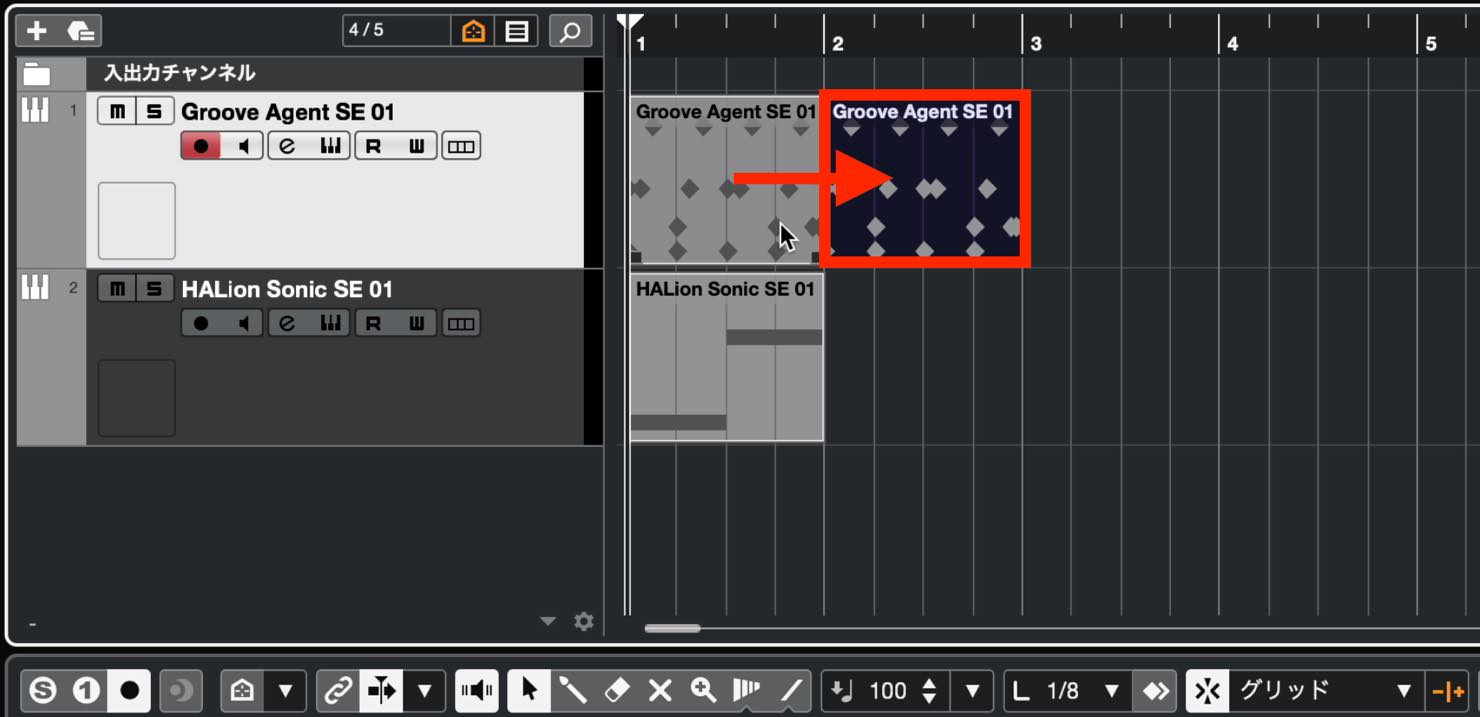1480x717 pixels.
Task: Open the track list lines icon
Action: (517, 31)
